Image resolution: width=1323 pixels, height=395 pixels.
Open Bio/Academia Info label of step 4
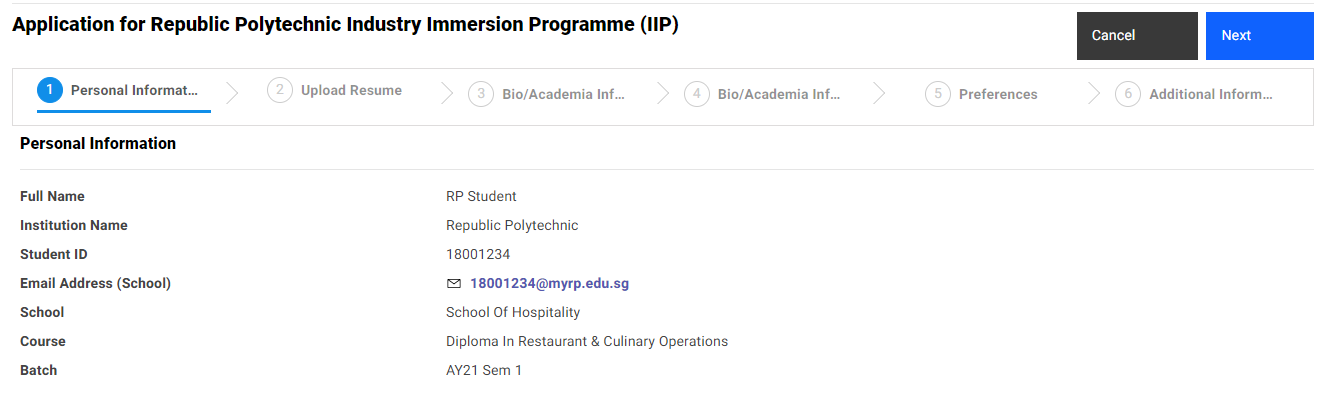pos(779,95)
